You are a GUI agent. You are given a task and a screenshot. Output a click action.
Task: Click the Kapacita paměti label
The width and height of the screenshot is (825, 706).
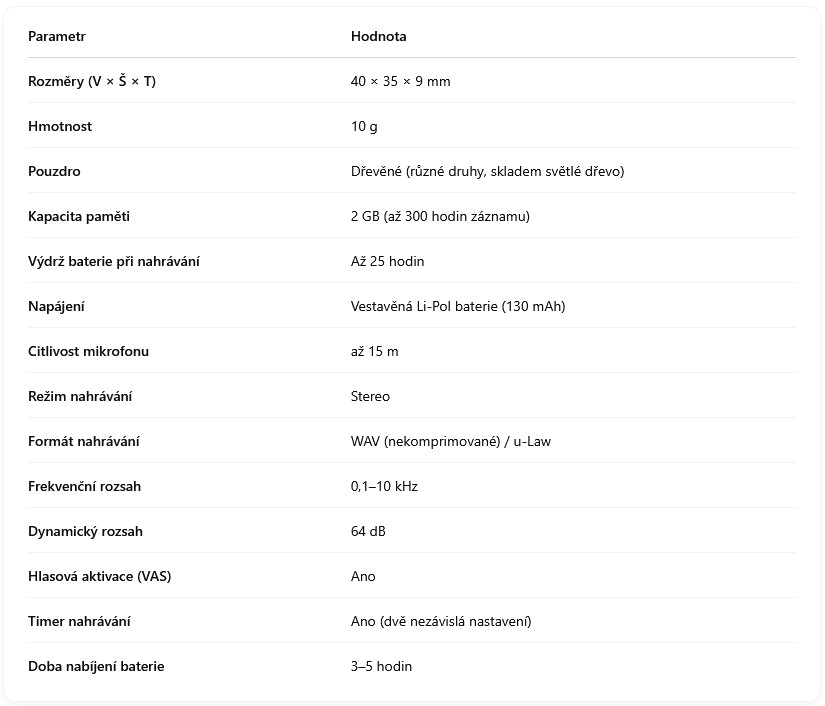[x=79, y=217]
